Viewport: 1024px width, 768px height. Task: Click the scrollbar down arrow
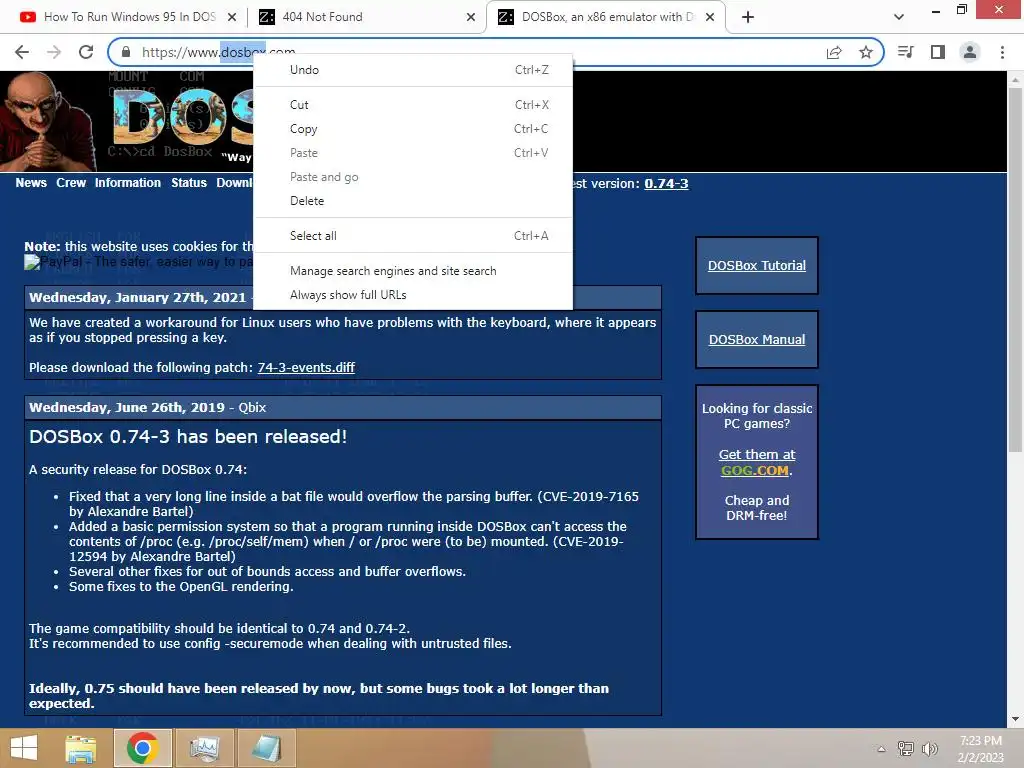pos(1014,719)
